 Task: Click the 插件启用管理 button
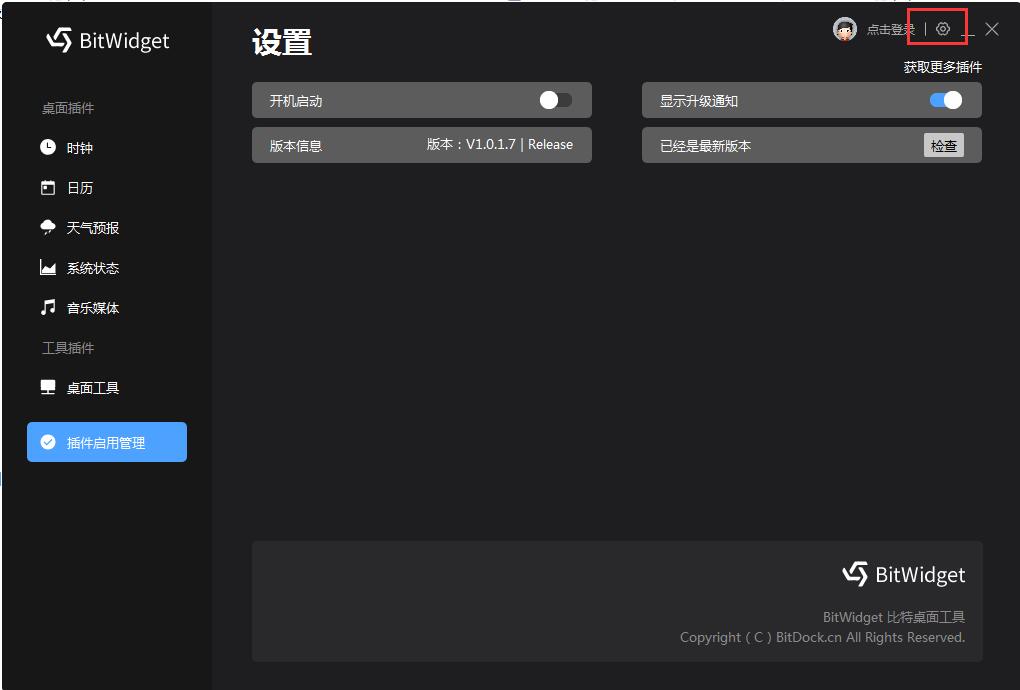tap(107, 442)
